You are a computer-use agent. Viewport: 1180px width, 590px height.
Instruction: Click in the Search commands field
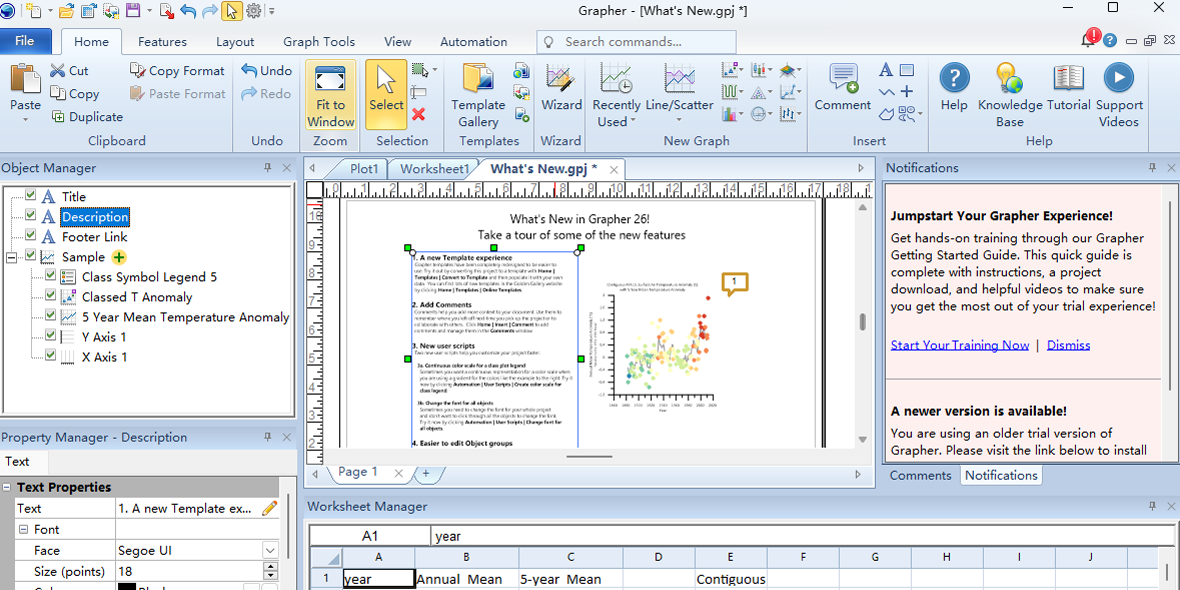click(637, 42)
